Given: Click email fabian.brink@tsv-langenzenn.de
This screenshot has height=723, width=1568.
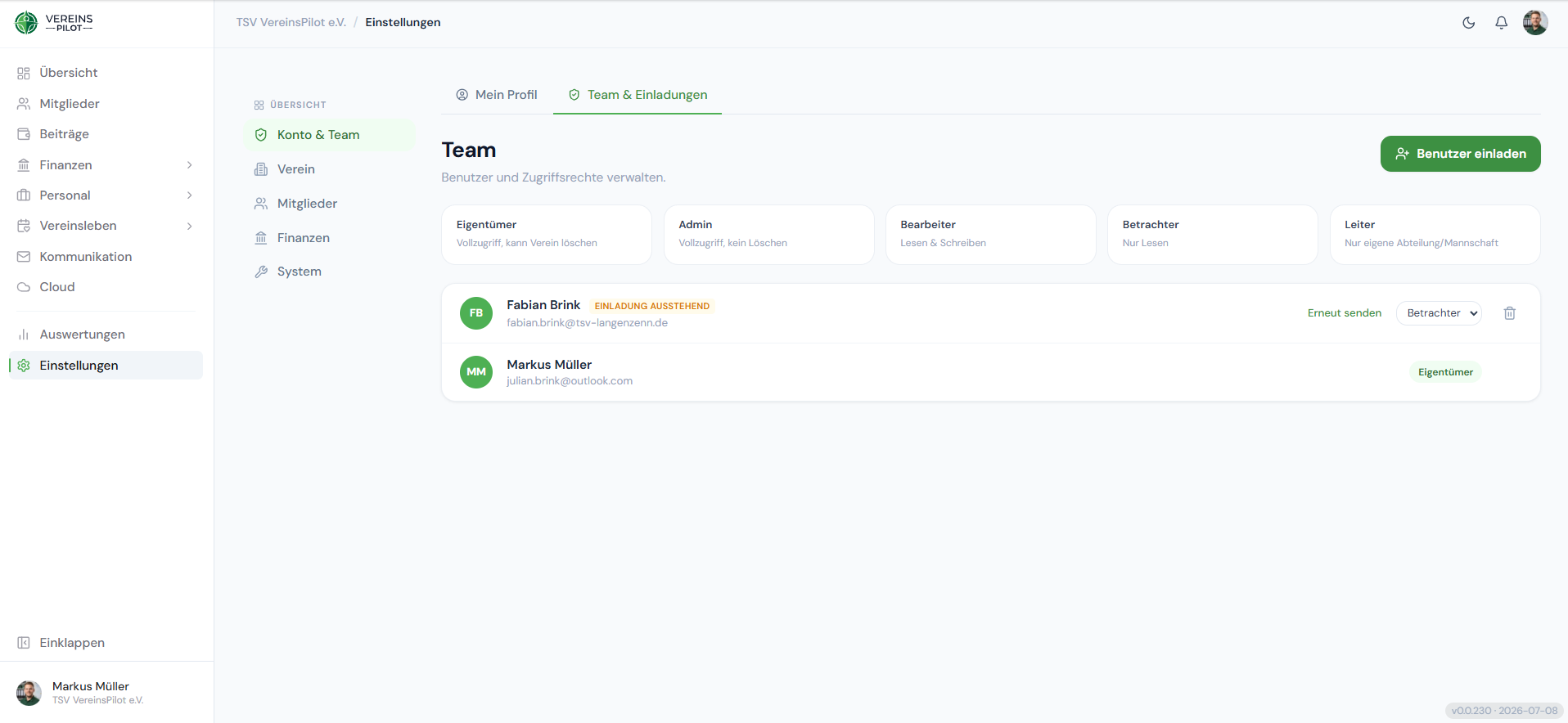Looking at the screenshot, I should [x=588, y=323].
